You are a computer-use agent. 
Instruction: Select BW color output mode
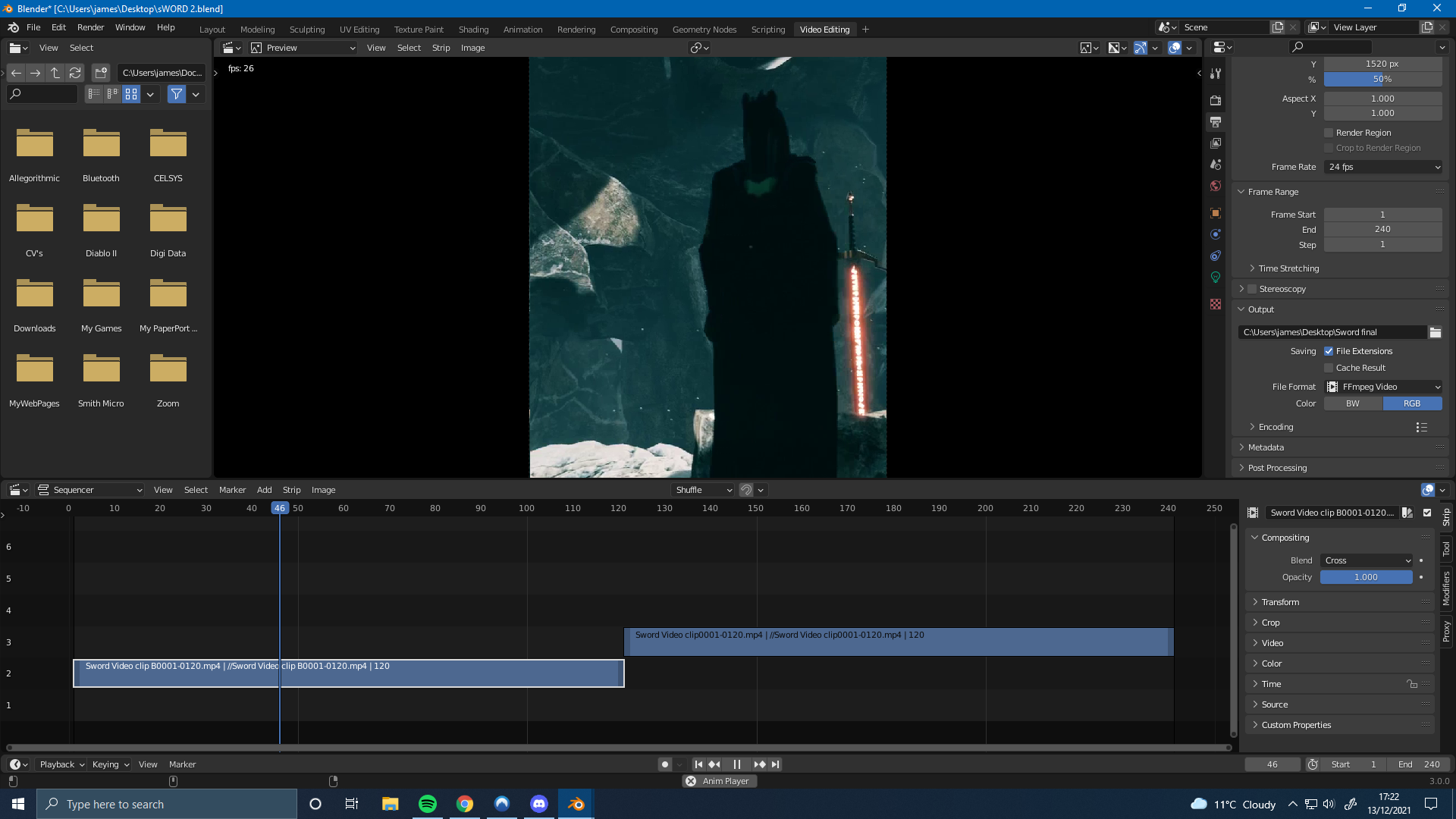[x=1353, y=403]
